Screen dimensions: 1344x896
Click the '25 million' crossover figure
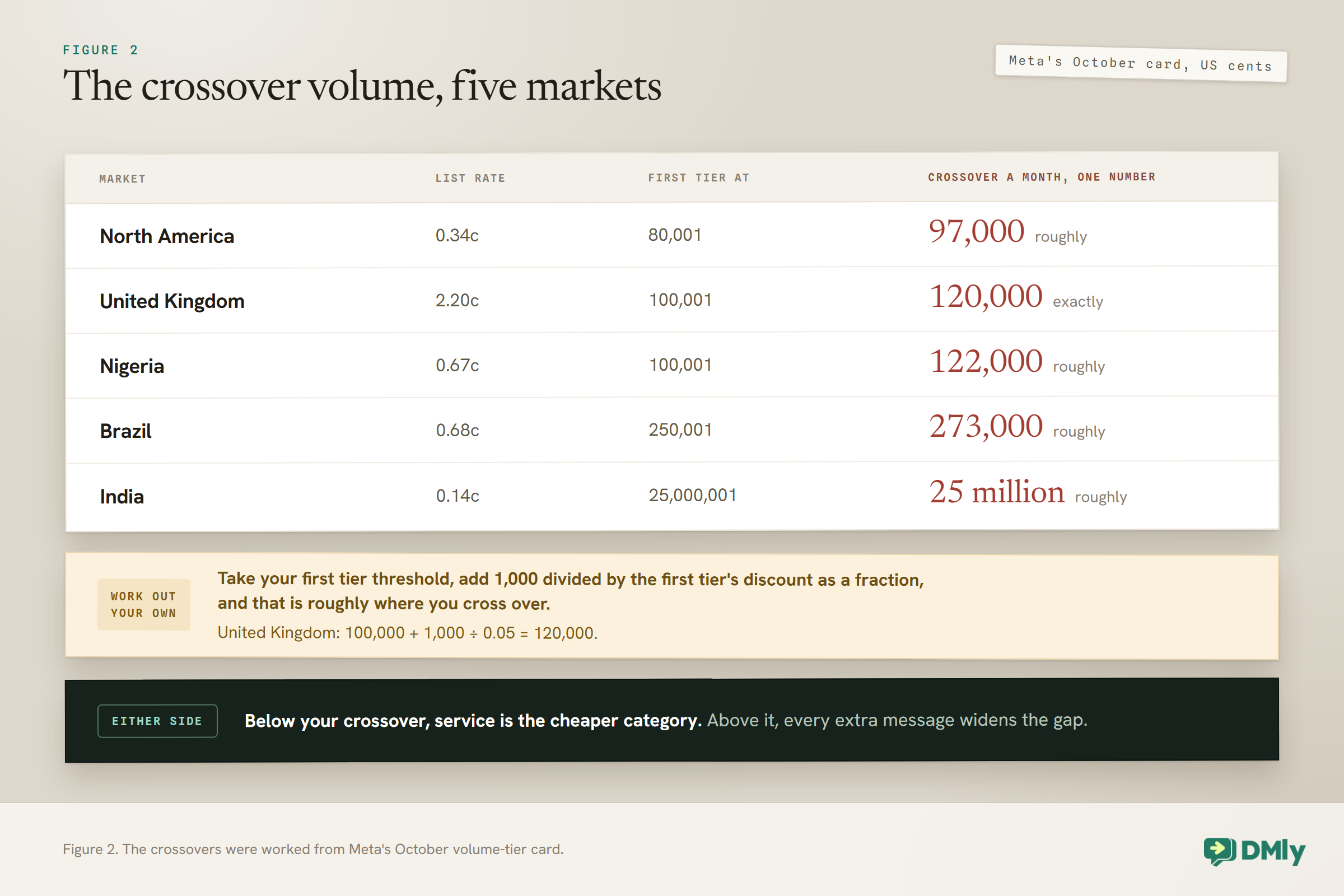[997, 492]
